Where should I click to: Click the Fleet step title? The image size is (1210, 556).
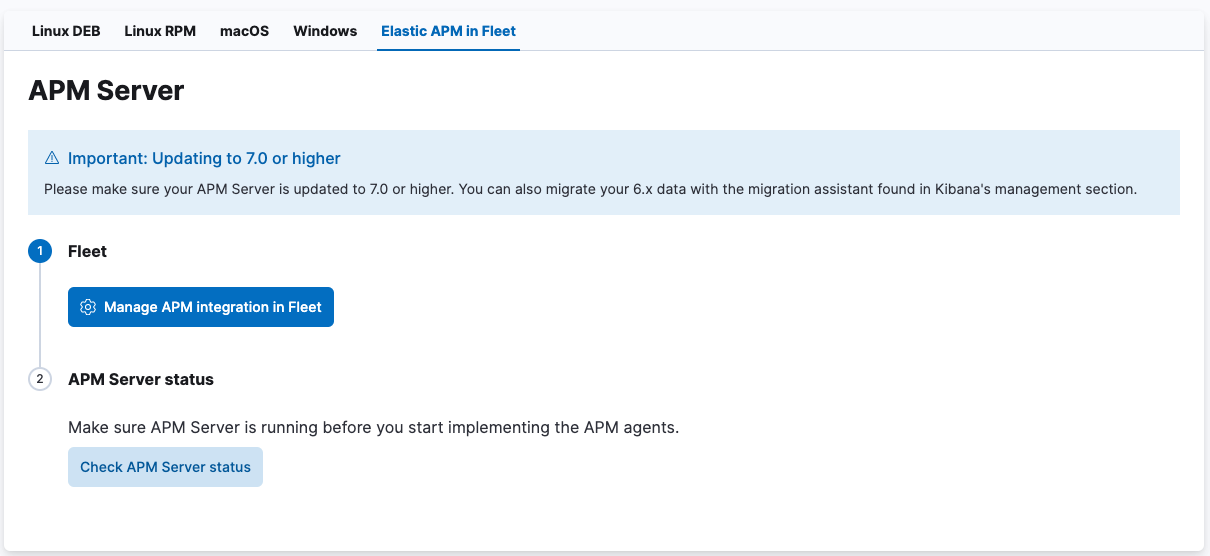pyautogui.click(x=87, y=251)
